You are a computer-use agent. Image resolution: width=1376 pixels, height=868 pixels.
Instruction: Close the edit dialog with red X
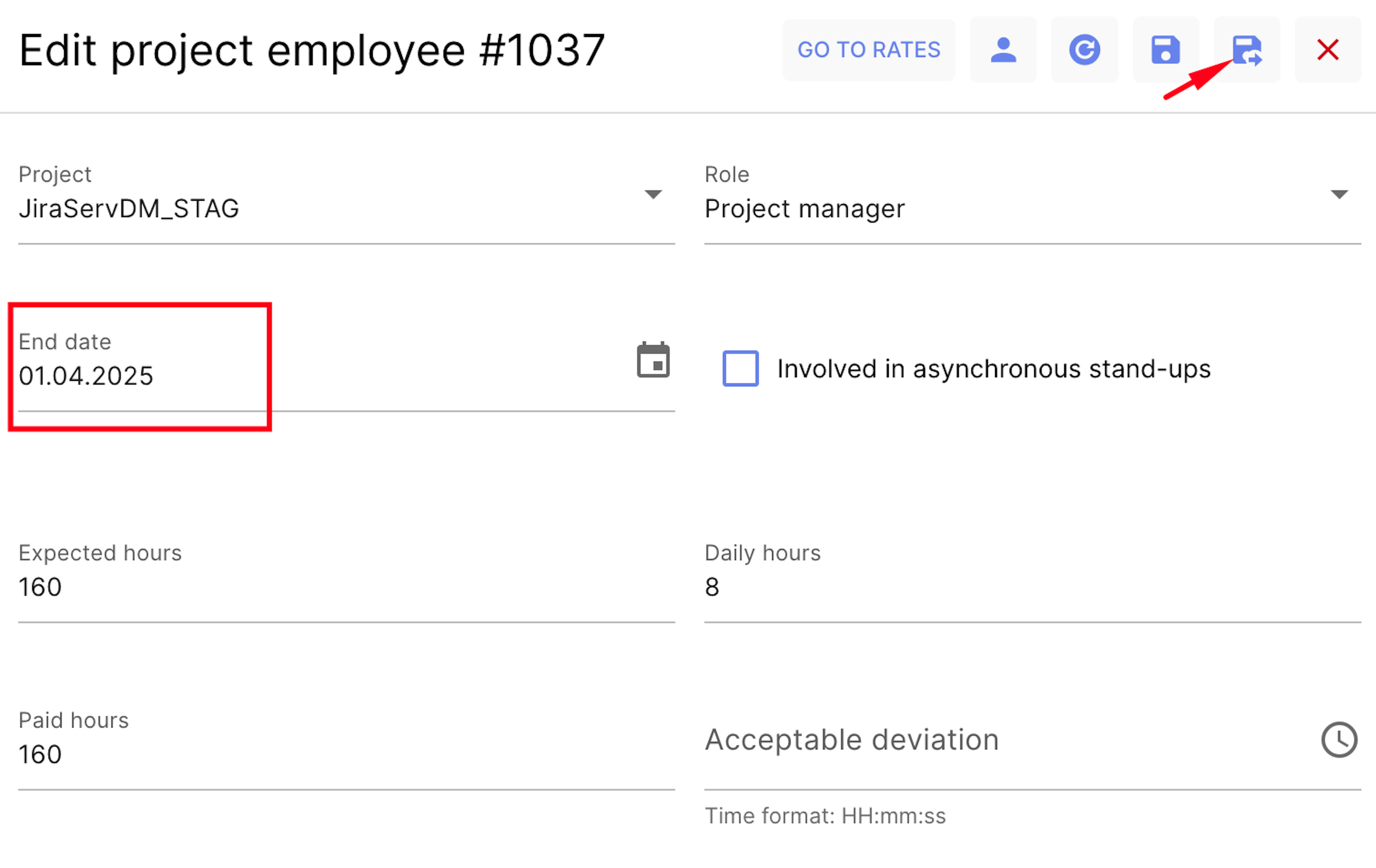coord(1328,50)
